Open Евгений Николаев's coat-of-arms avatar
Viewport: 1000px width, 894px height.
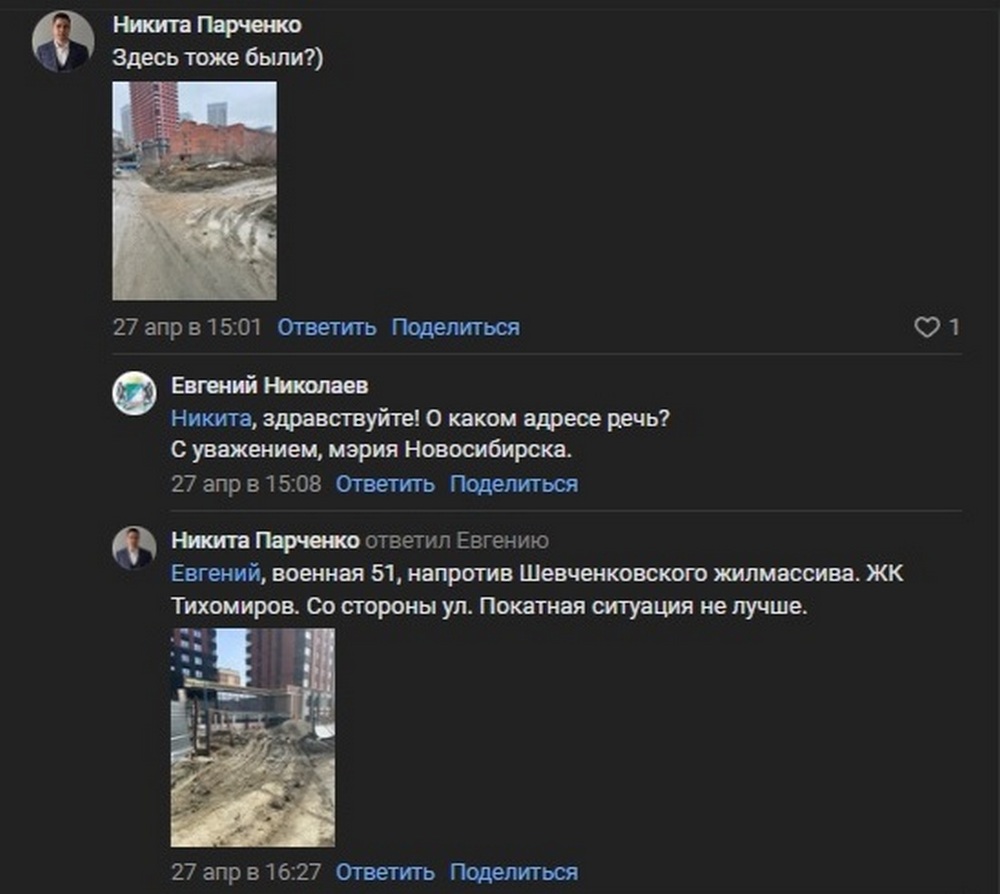coord(134,393)
